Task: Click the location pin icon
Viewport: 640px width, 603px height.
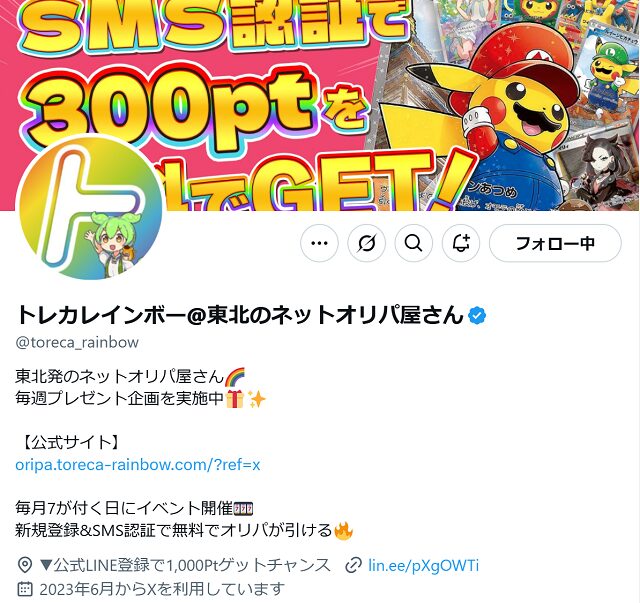Action: [25, 566]
